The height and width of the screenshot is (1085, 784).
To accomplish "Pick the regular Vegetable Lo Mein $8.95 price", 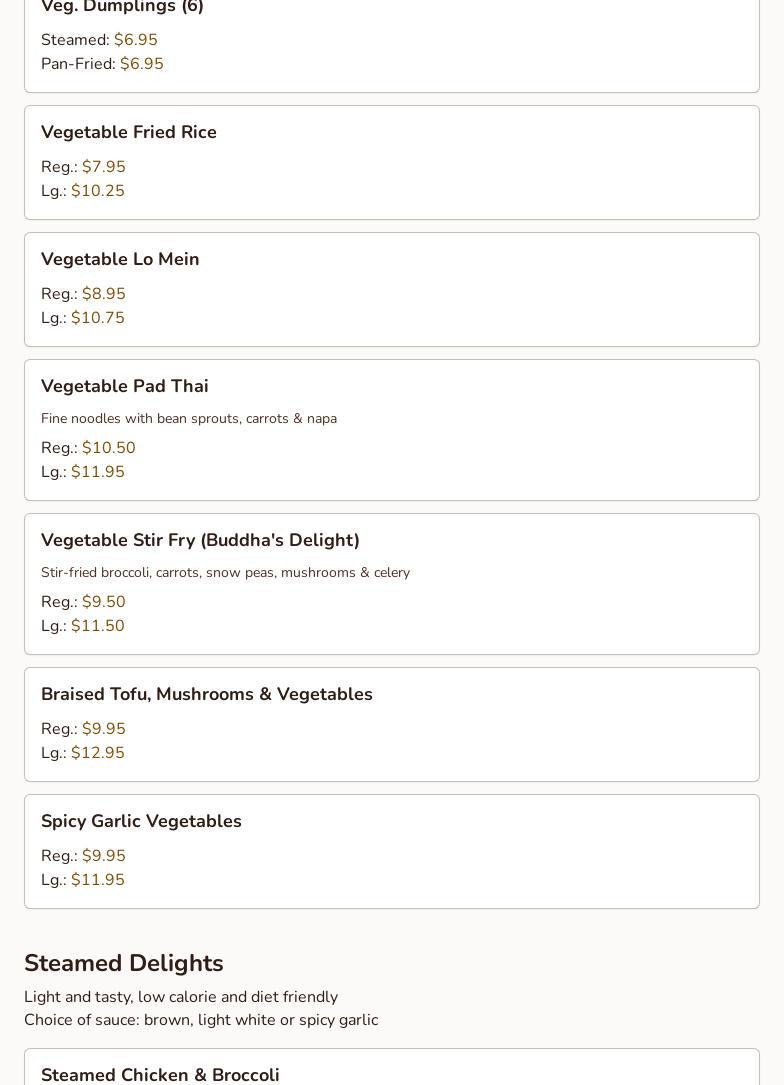I will click(104, 294).
